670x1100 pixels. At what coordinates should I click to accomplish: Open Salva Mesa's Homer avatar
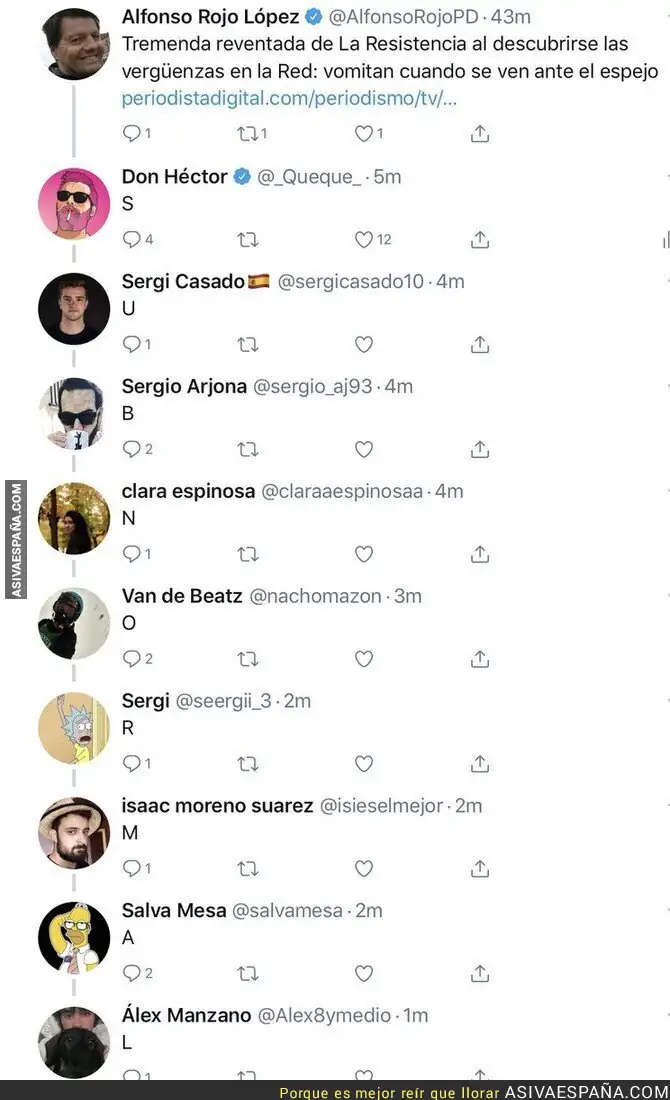pyautogui.click(x=74, y=937)
